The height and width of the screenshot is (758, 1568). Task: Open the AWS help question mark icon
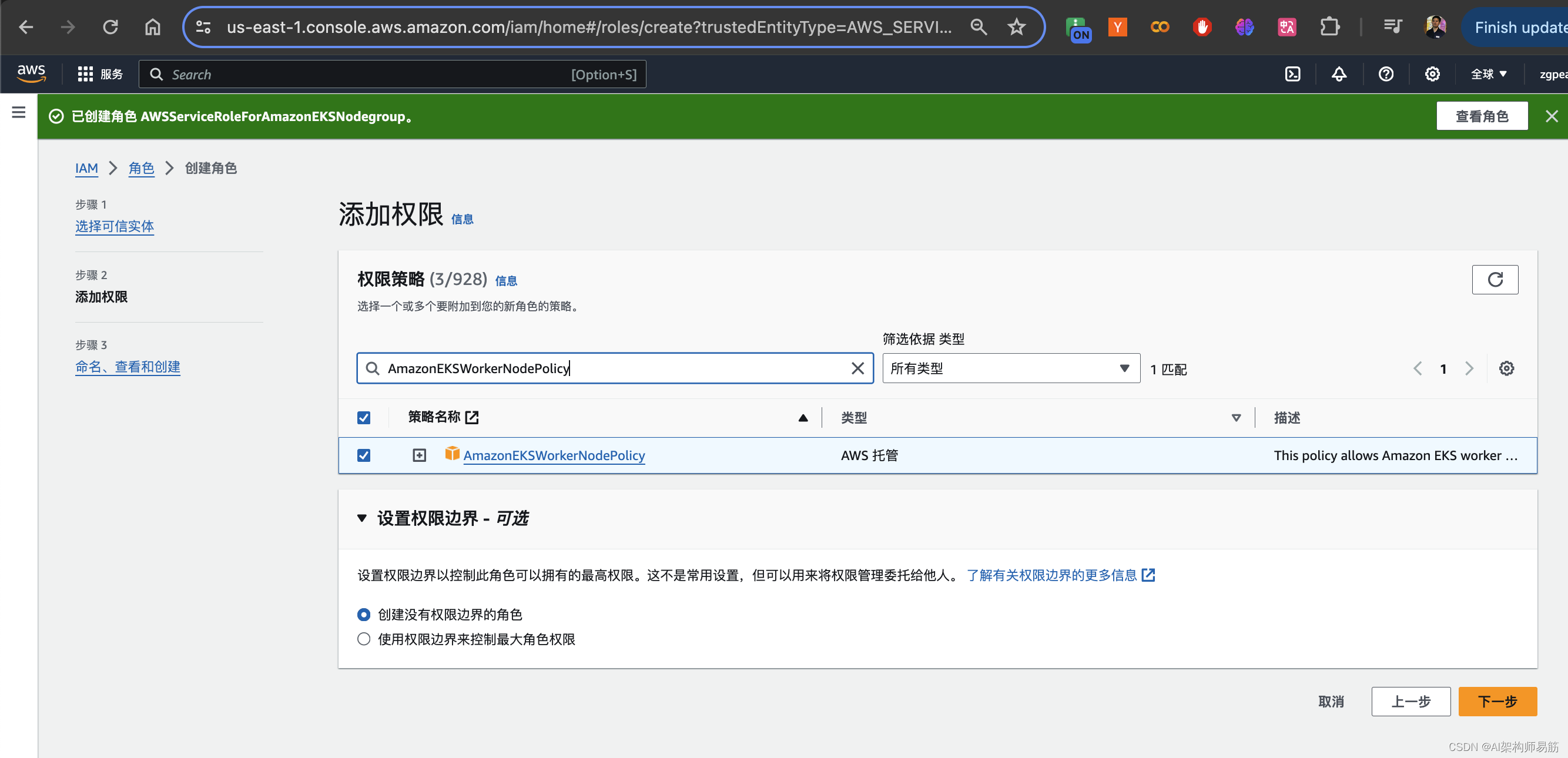tap(1386, 74)
